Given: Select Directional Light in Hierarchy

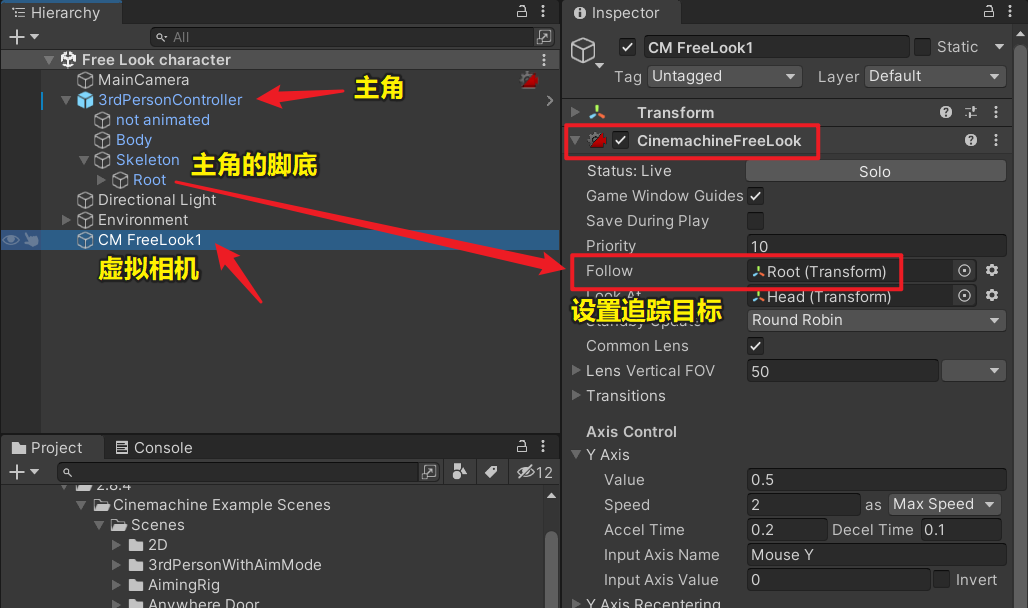Looking at the screenshot, I should (x=157, y=200).
